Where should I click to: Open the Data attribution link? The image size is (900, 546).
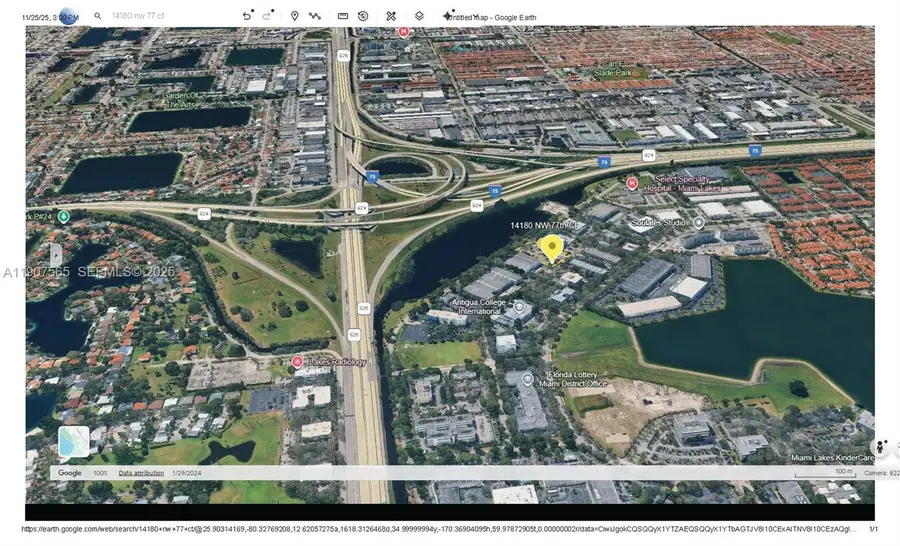(141, 472)
